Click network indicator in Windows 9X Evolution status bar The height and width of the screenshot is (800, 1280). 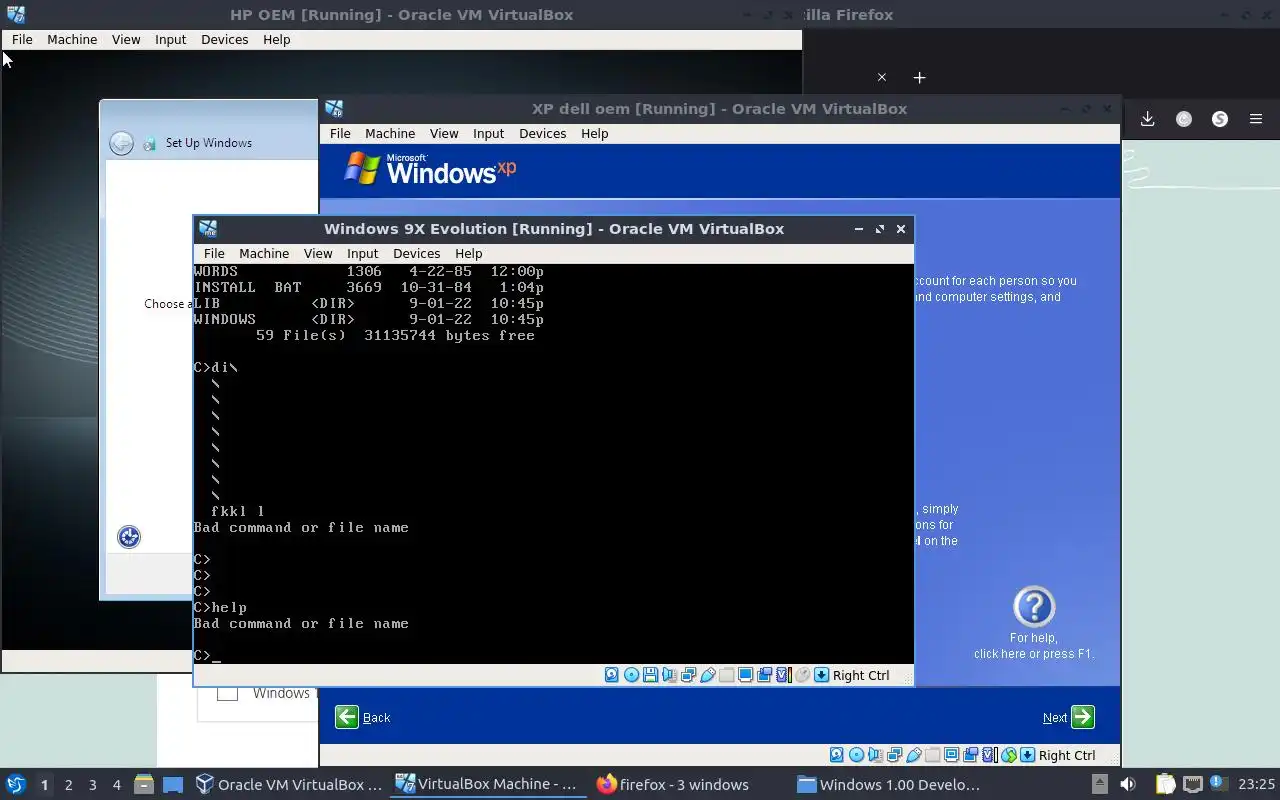pos(688,675)
